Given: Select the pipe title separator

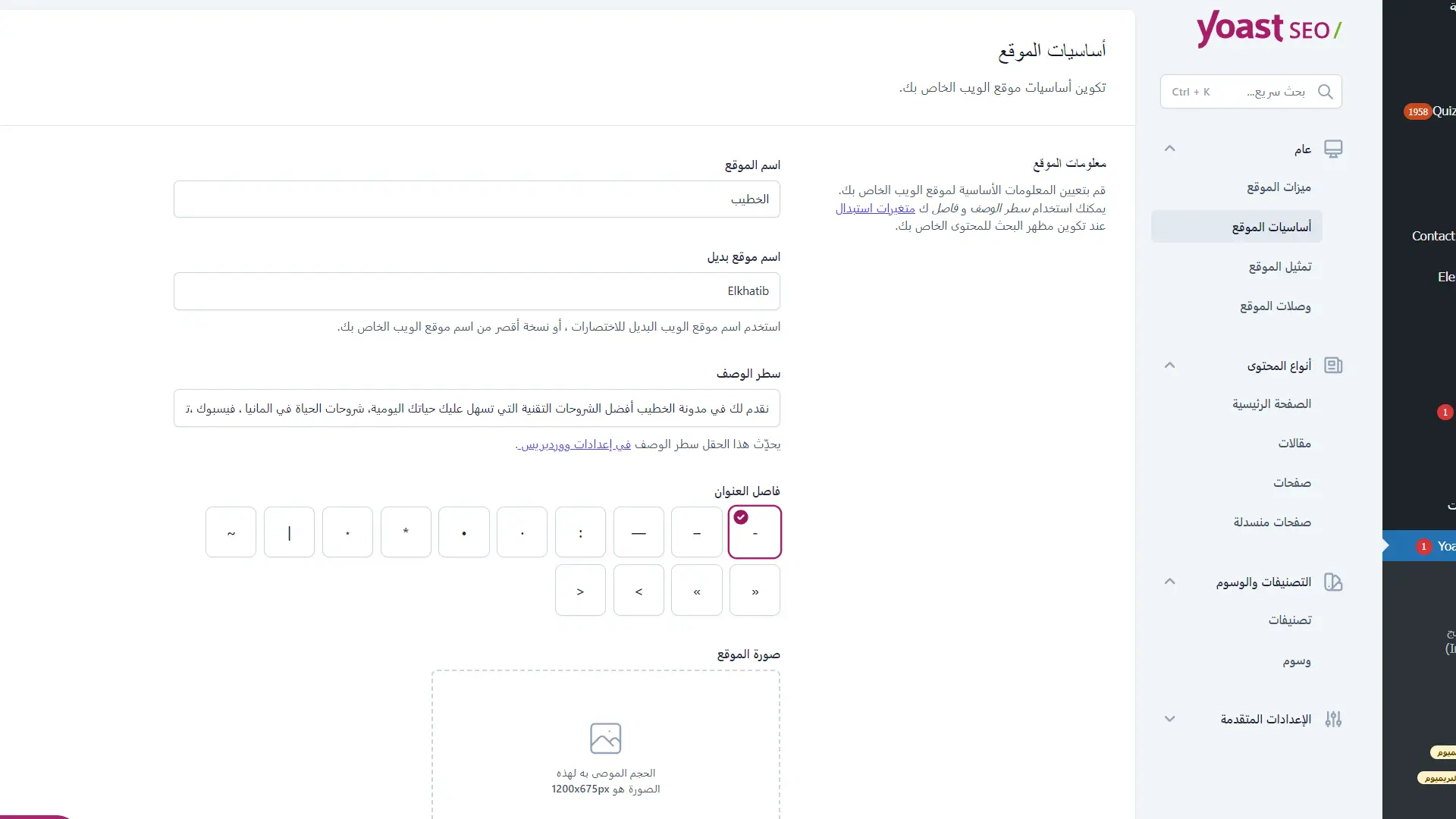Looking at the screenshot, I should pos(289,532).
